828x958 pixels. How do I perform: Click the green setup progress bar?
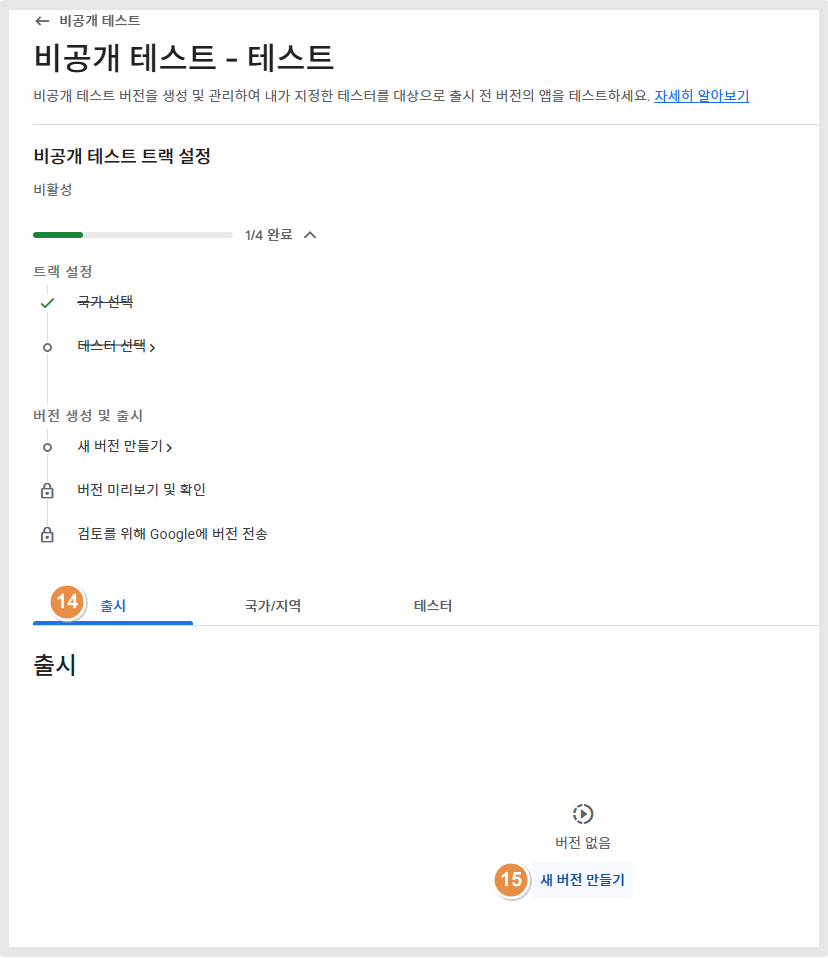(133, 235)
